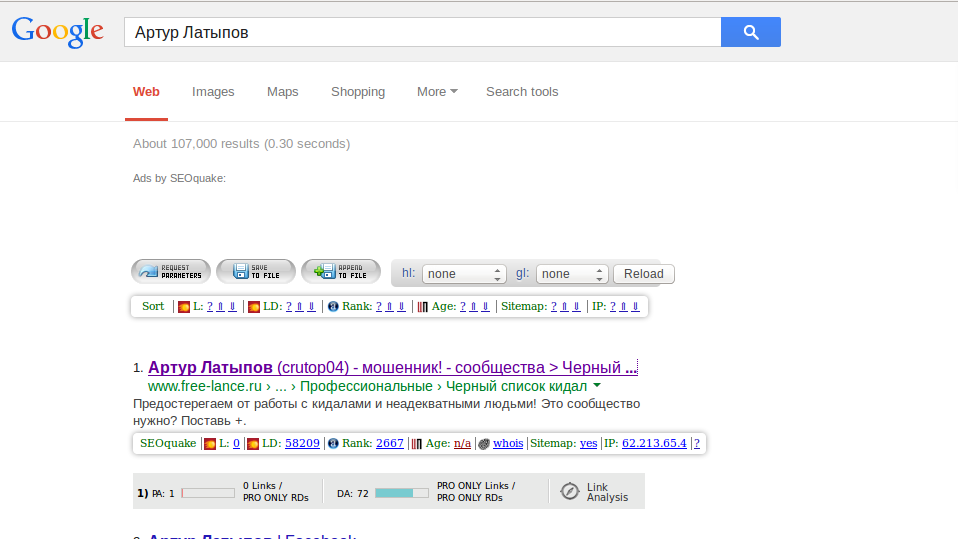This screenshot has width=958, height=539.
Task: Sort L descending with the down arrow
Action: click(x=232, y=306)
